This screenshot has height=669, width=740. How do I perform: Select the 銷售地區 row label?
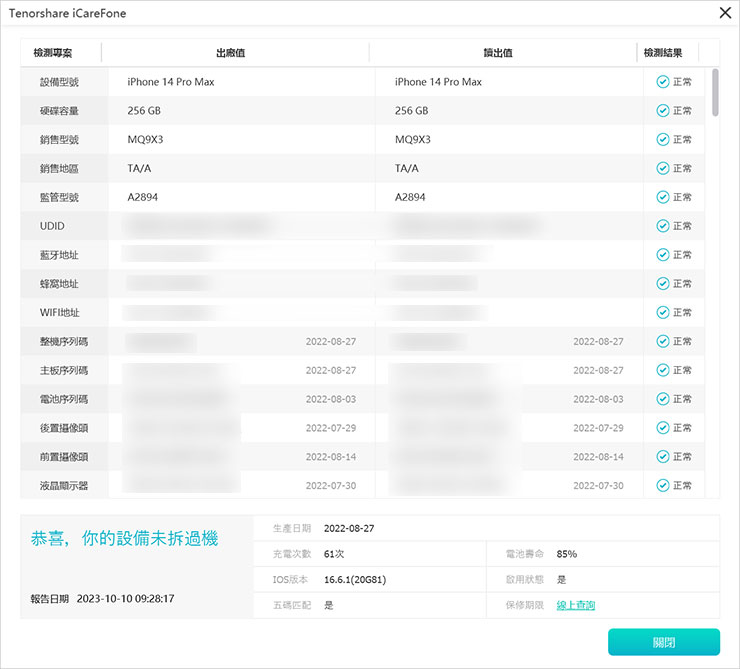[59, 168]
